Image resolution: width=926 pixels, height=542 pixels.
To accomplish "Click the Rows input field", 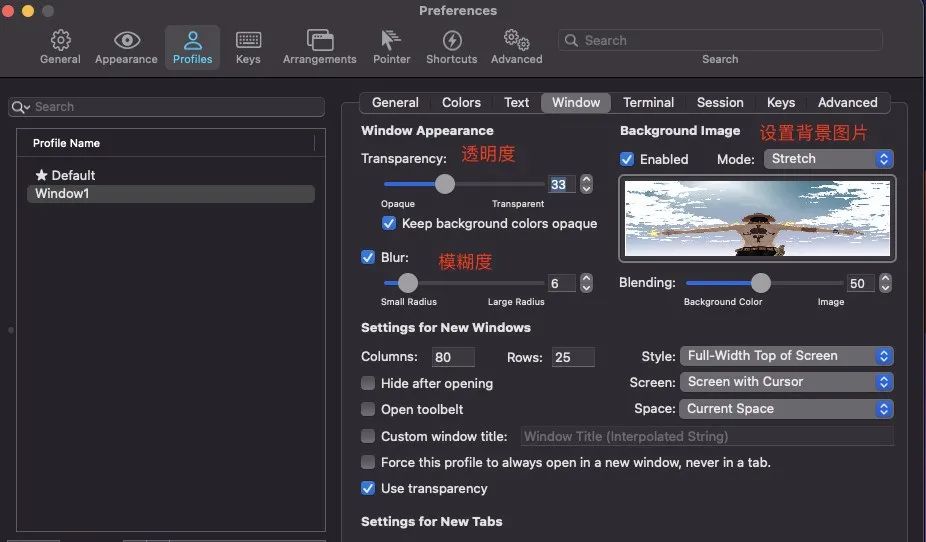I will (573, 357).
